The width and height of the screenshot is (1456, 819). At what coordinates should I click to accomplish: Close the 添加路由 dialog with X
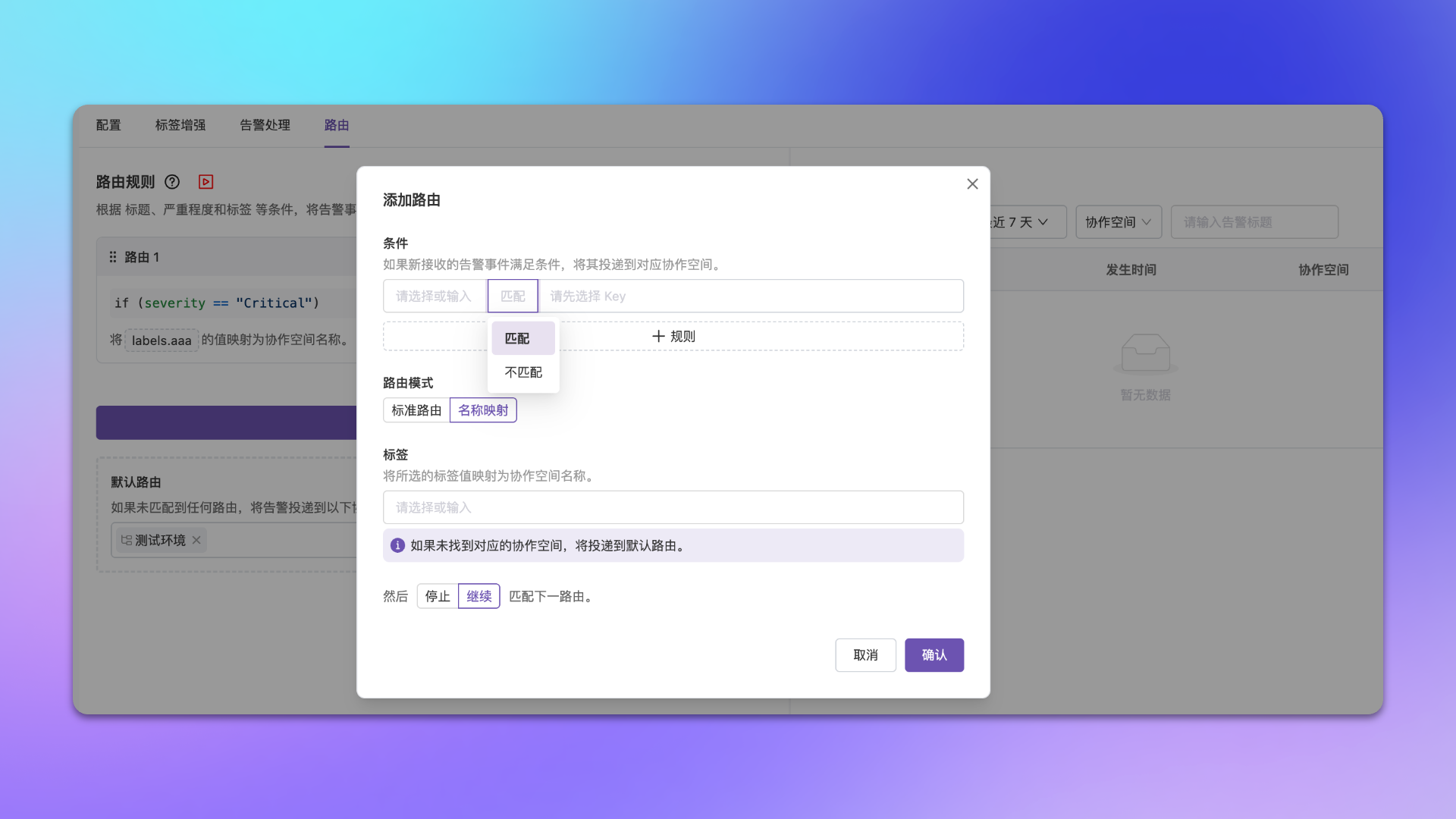pos(972,184)
